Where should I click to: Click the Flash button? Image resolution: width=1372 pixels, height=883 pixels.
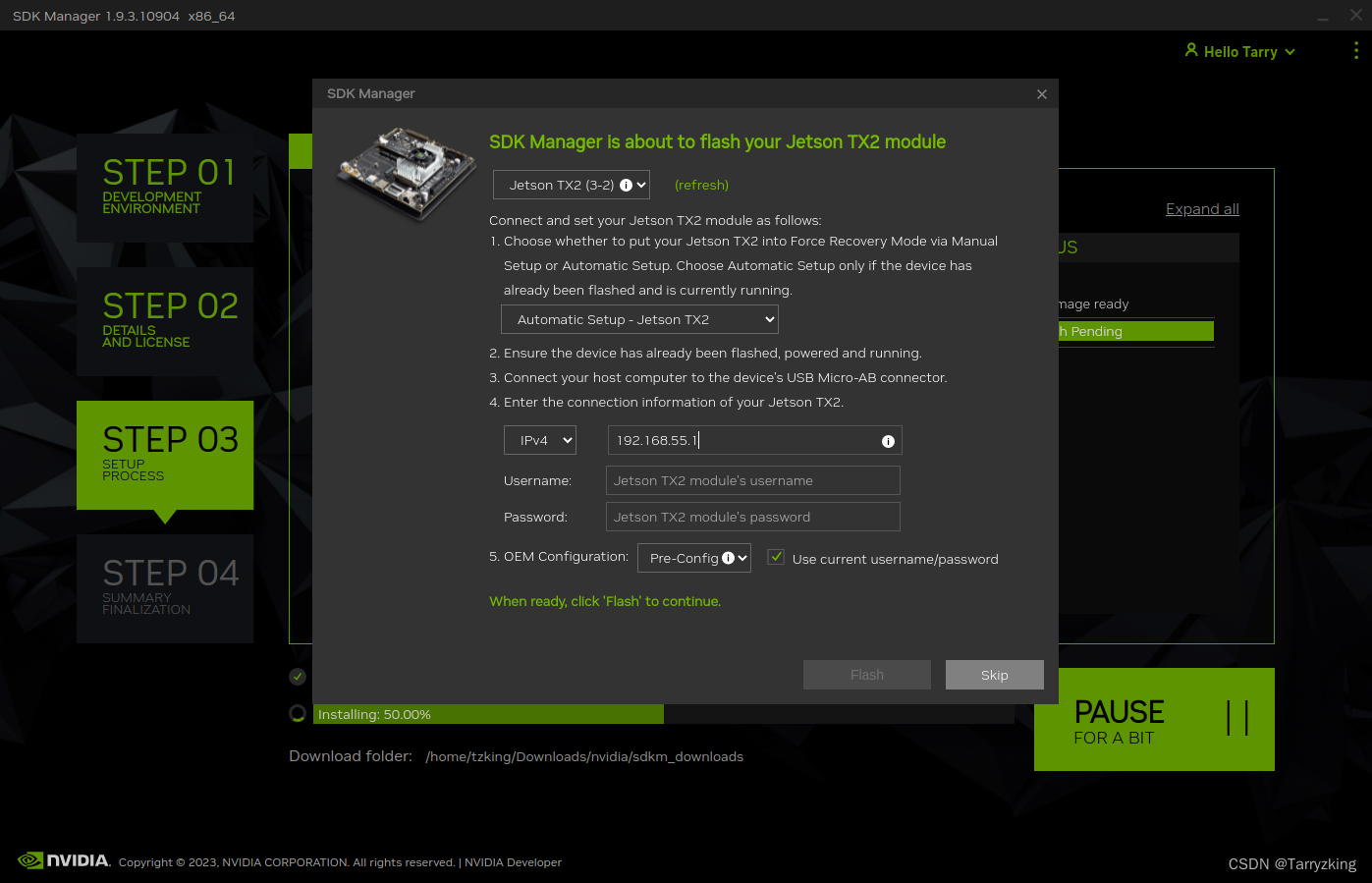[867, 675]
